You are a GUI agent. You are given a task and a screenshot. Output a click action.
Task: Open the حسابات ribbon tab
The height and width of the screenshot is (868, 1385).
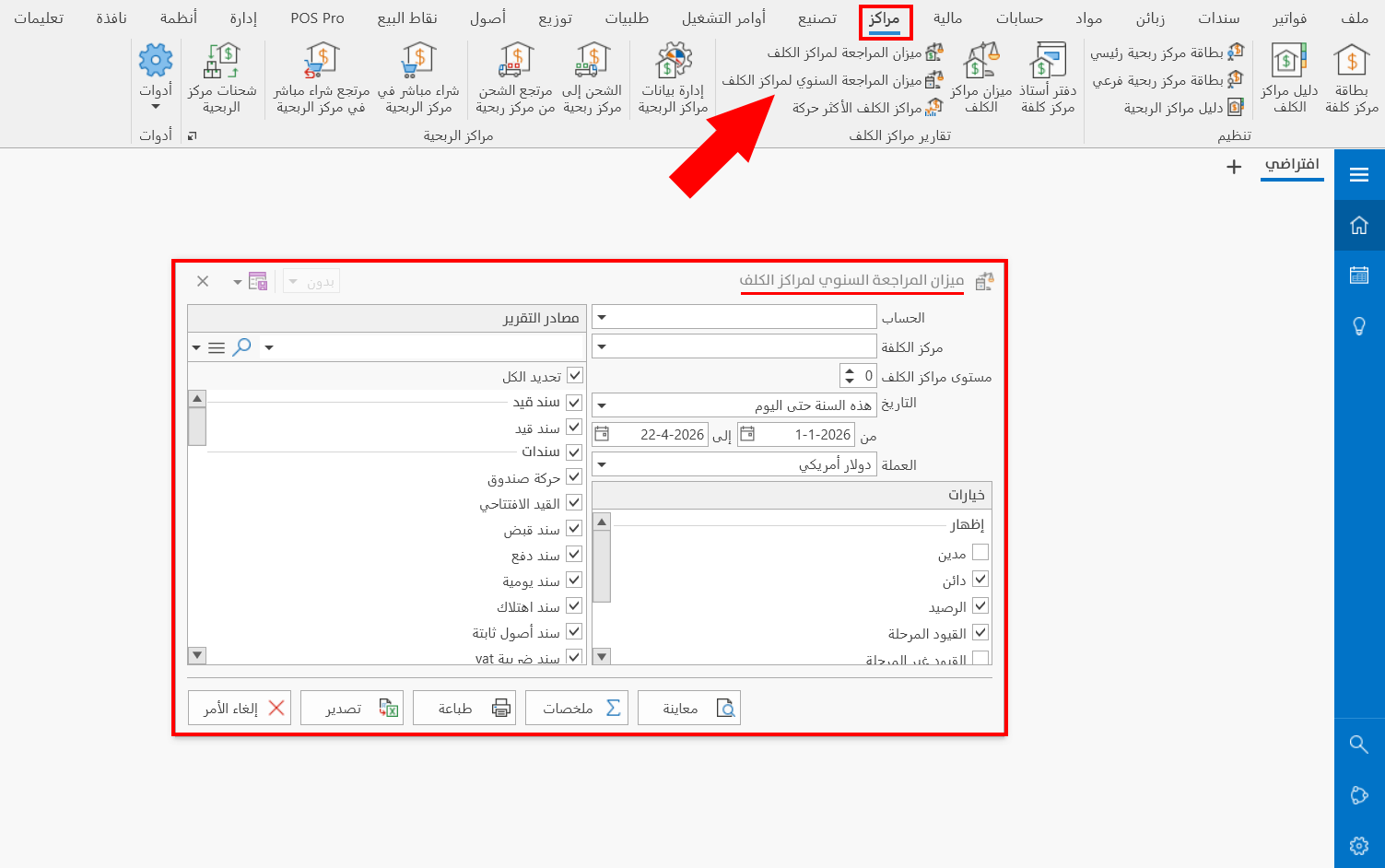(1019, 18)
